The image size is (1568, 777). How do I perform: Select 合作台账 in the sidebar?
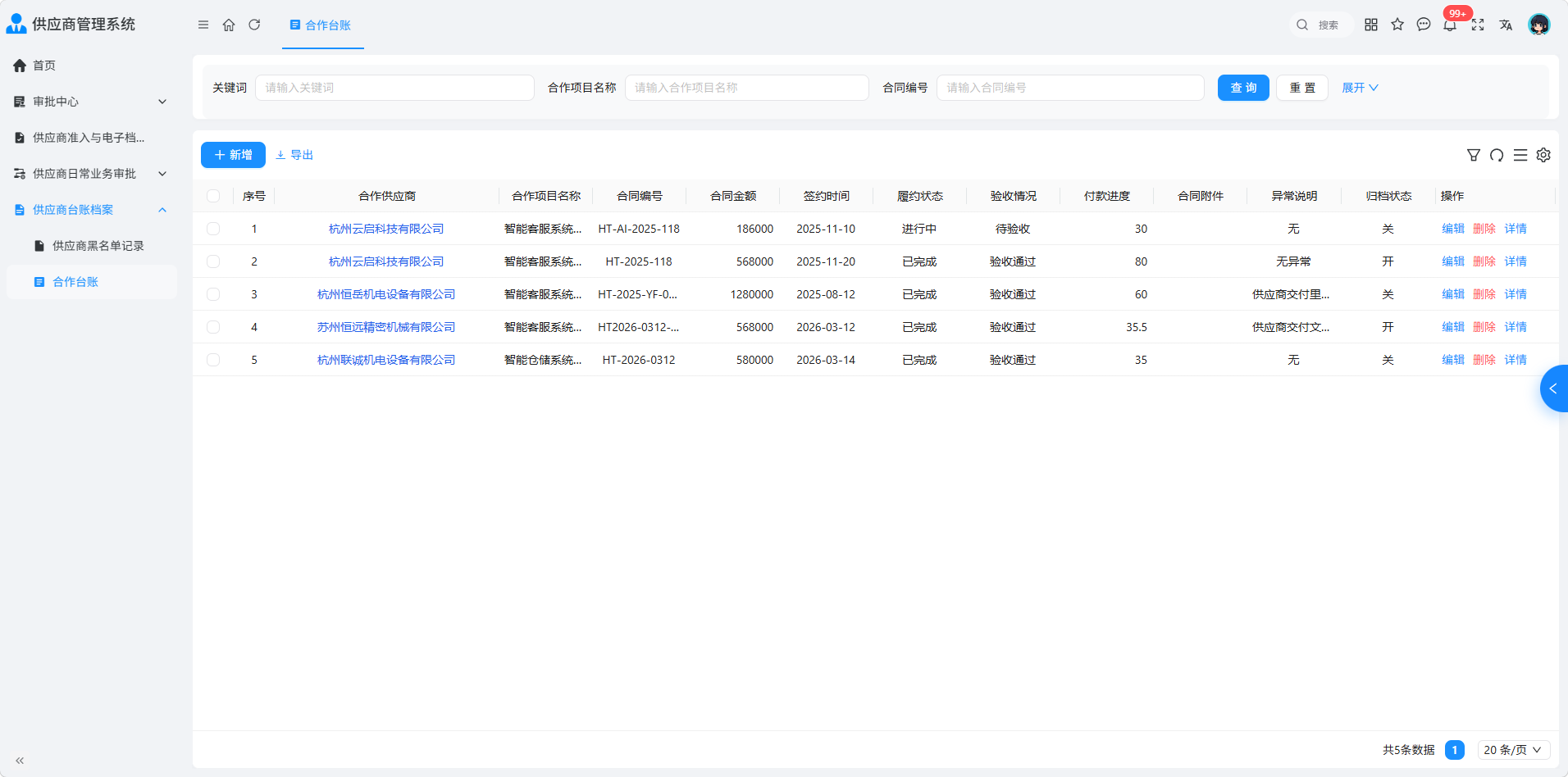[91, 282]
